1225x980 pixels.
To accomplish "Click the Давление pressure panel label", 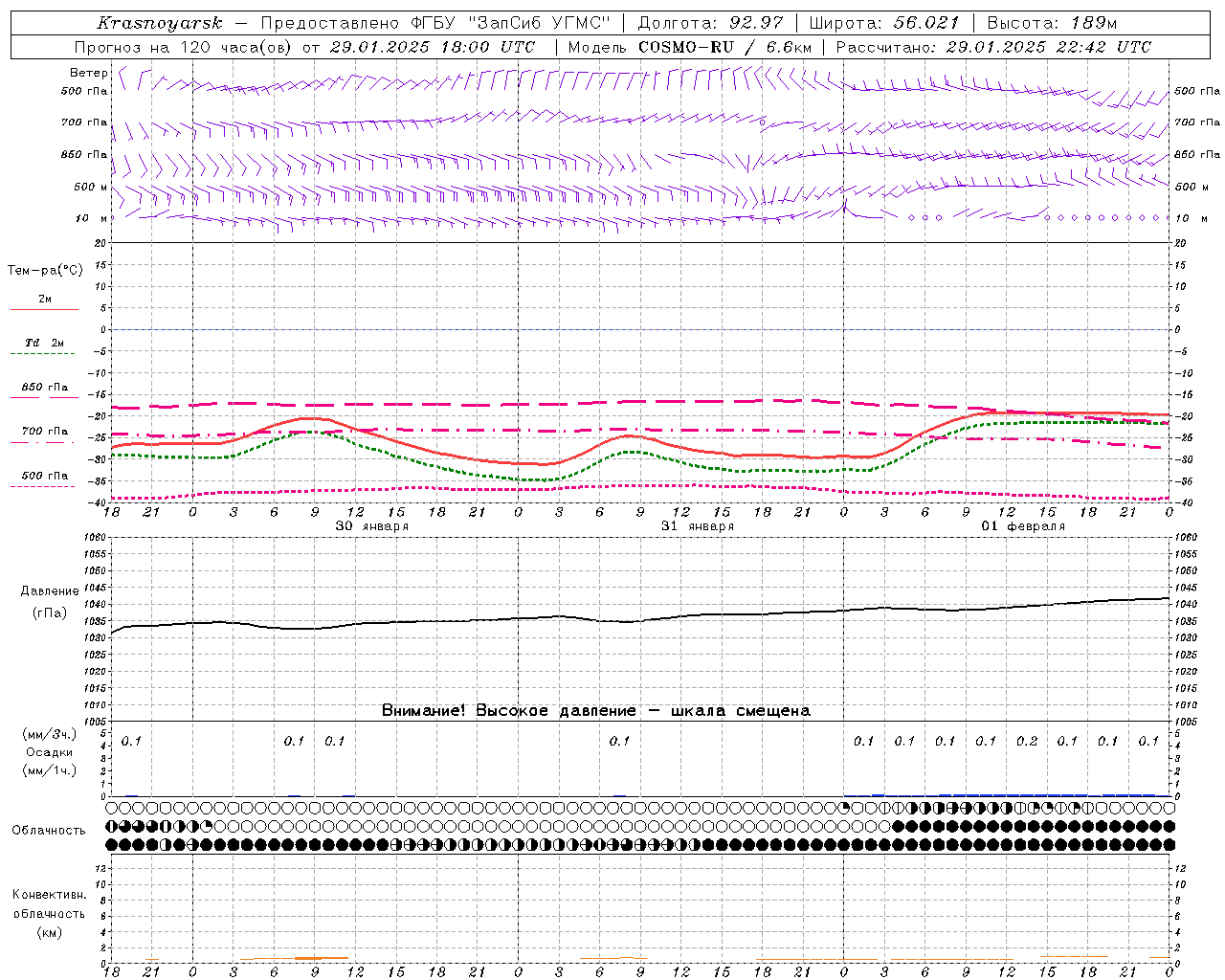I will pyautogui.click(x=50, y=591).
